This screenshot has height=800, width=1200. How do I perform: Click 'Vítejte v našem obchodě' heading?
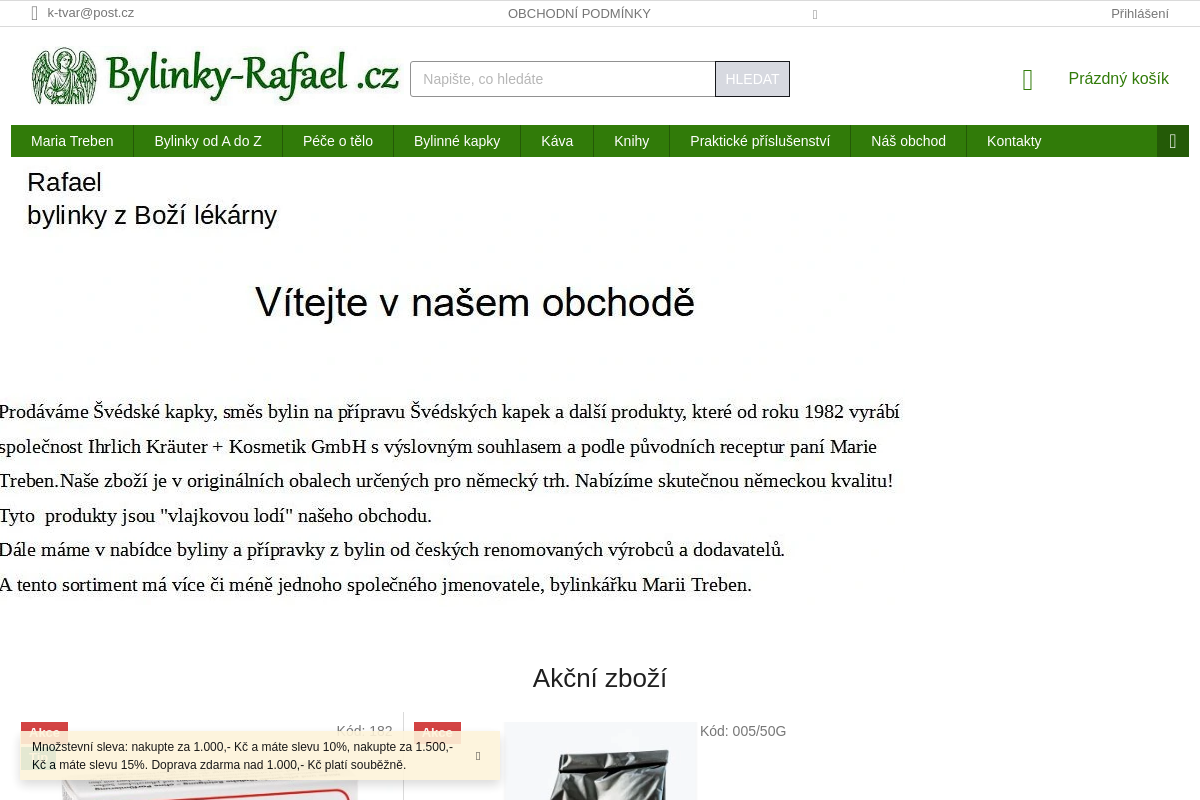coord(475,302)
